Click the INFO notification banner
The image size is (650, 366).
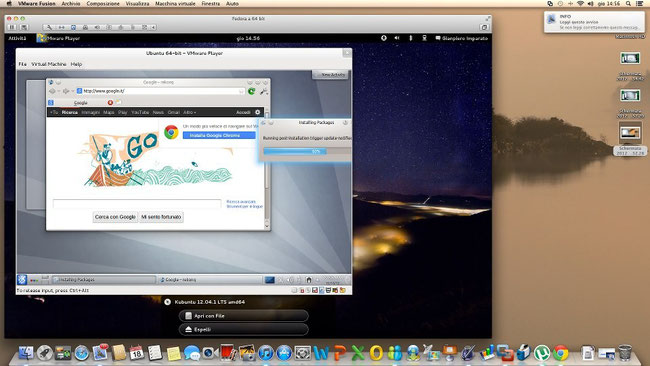594,22
